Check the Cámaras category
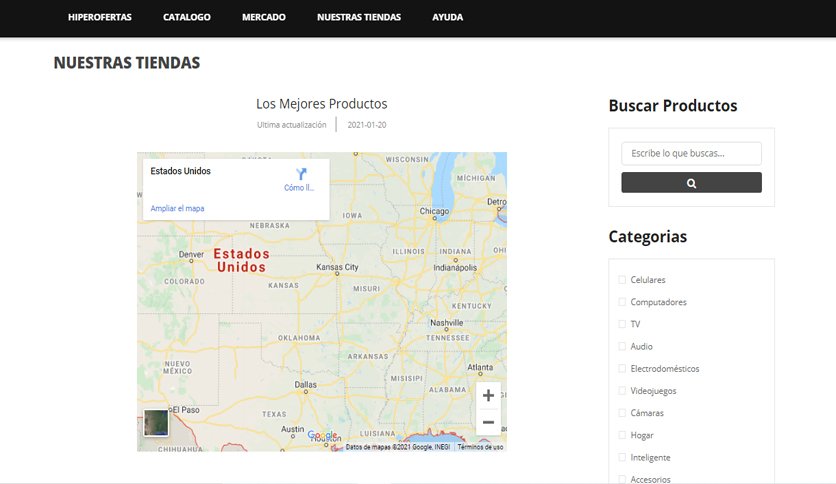Viewport: 836px width, 484px height. coord(622,413)
